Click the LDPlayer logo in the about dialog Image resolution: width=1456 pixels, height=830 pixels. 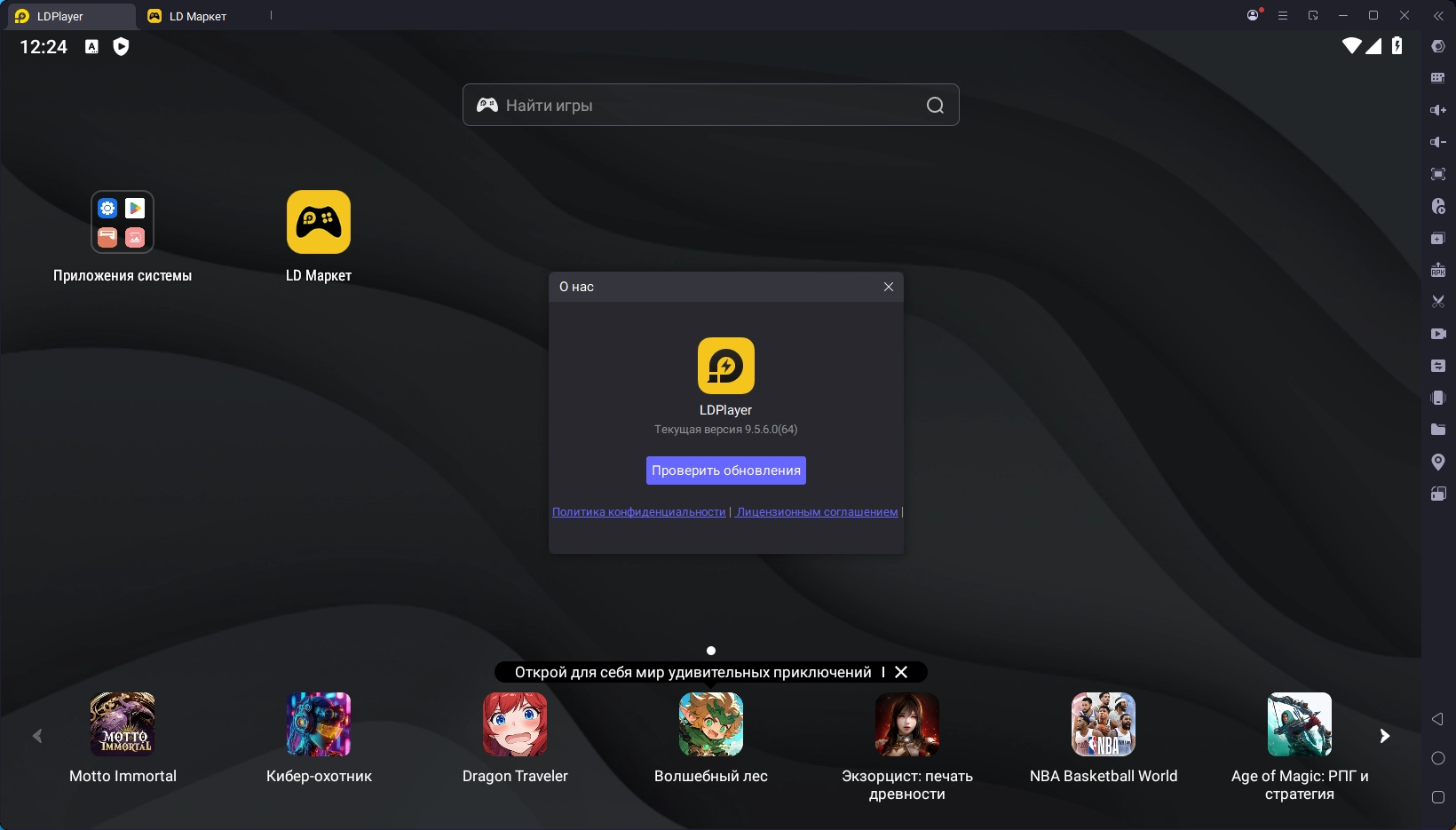(726, 366)
